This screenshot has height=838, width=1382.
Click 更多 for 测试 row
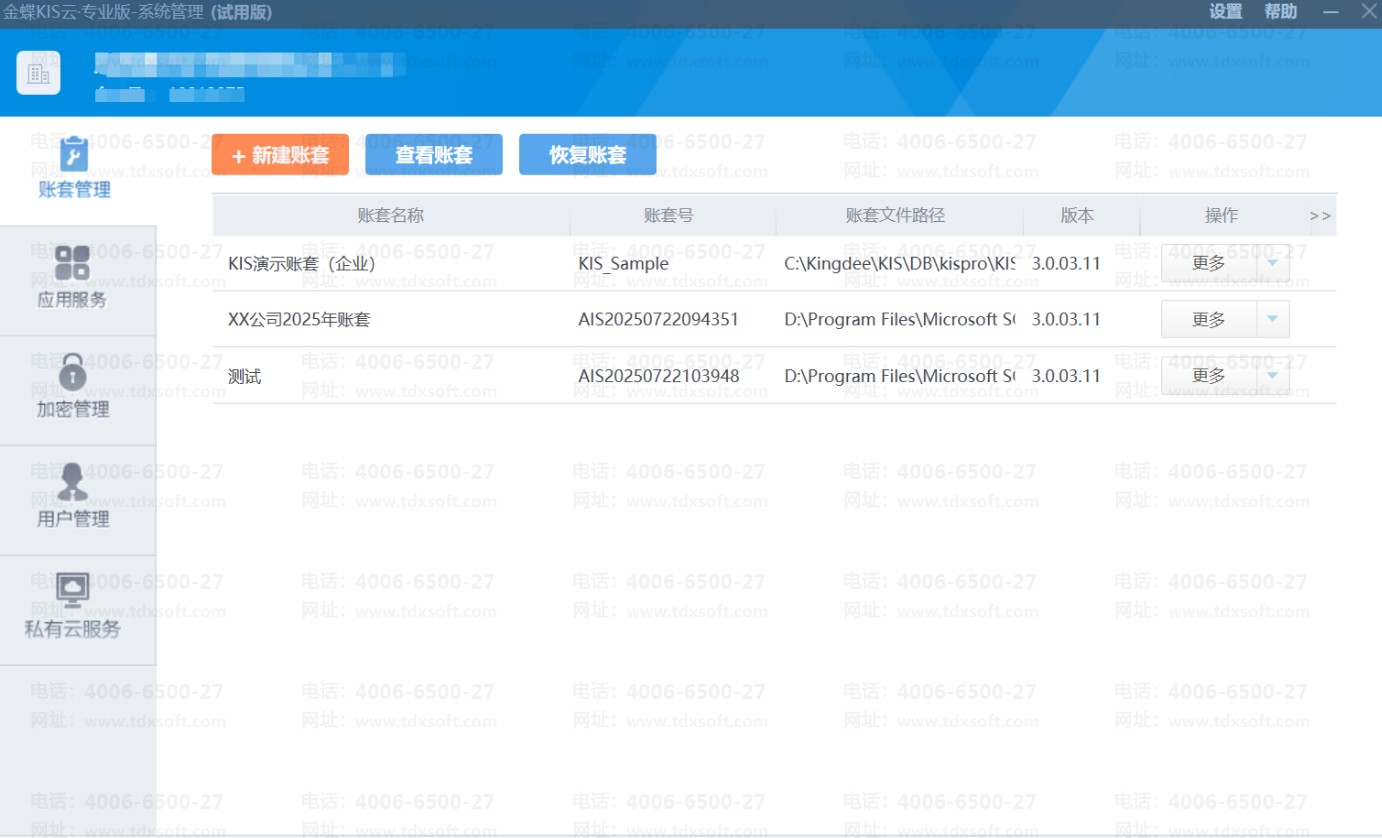(1208, 375)
